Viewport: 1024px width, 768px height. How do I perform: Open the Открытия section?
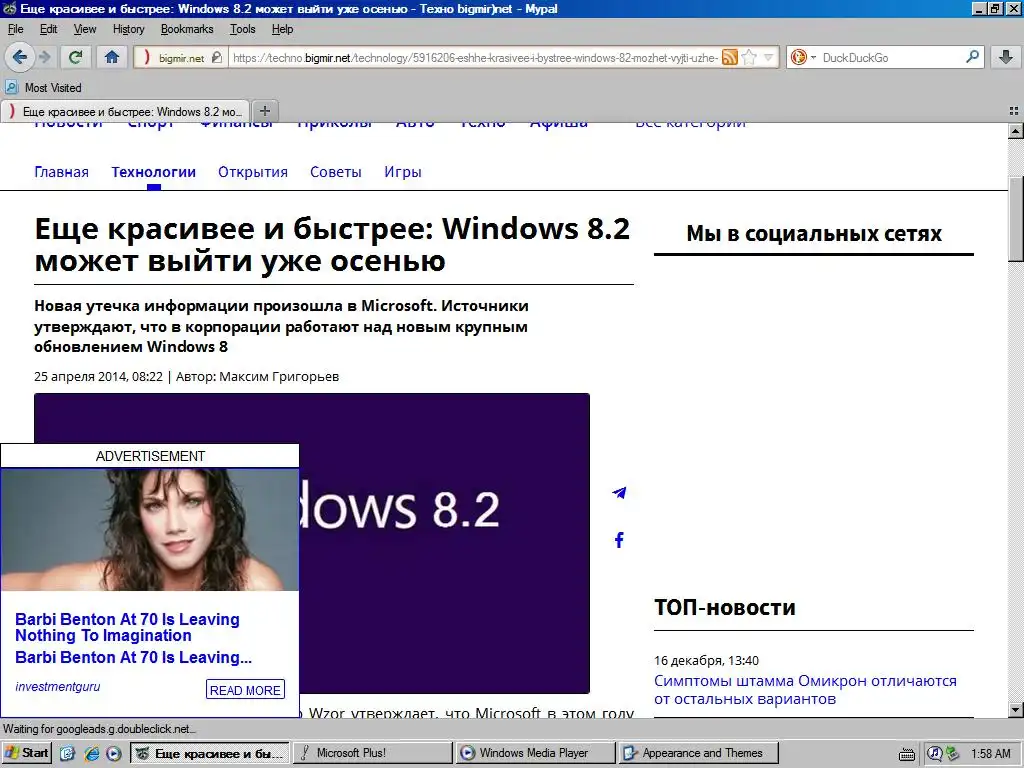pos(253,172)
